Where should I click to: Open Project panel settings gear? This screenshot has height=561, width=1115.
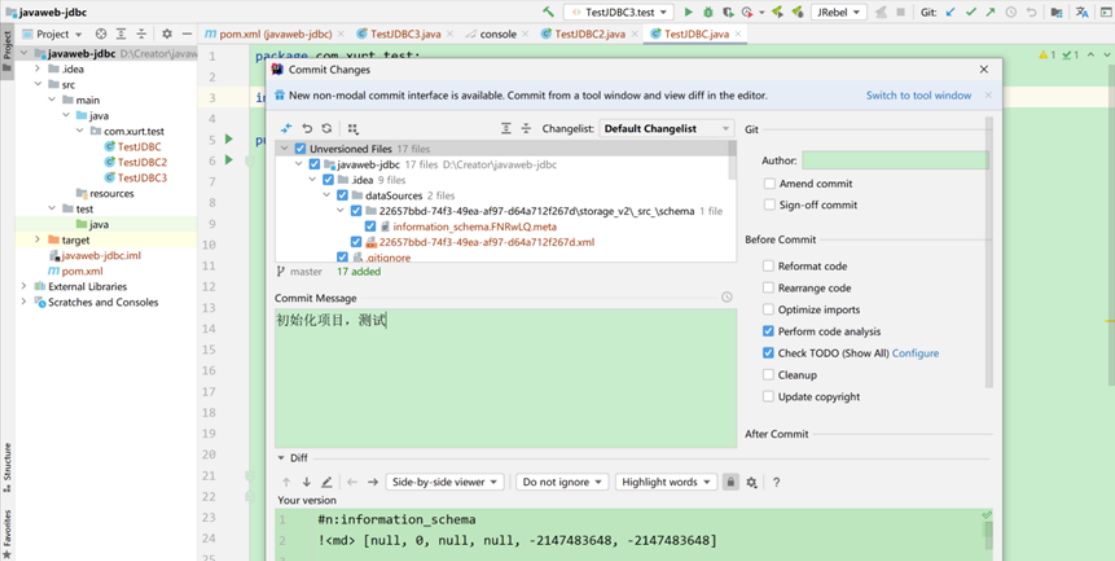coord(167,34)
